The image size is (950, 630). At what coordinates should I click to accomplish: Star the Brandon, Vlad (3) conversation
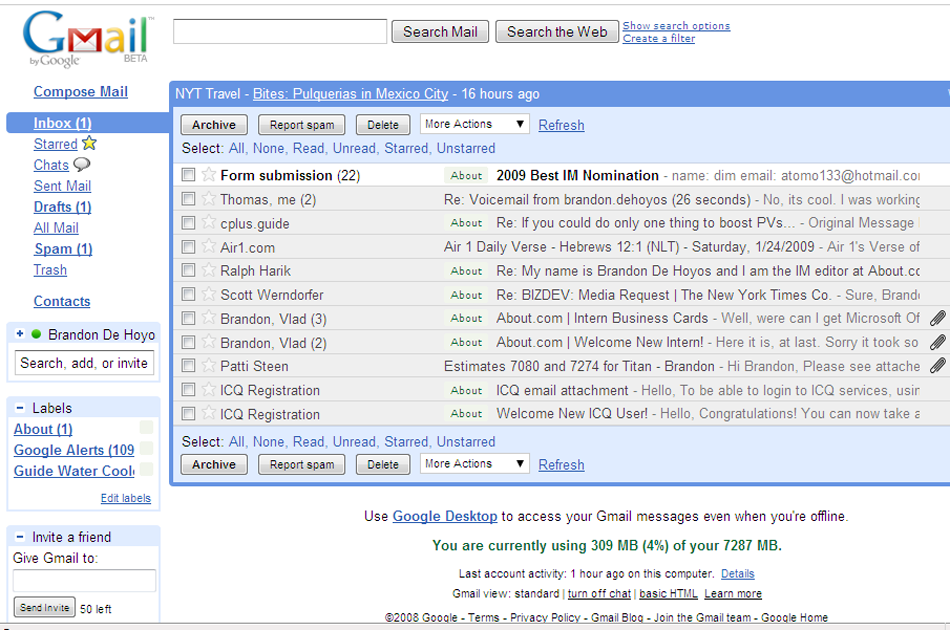[x=208, y=318]
